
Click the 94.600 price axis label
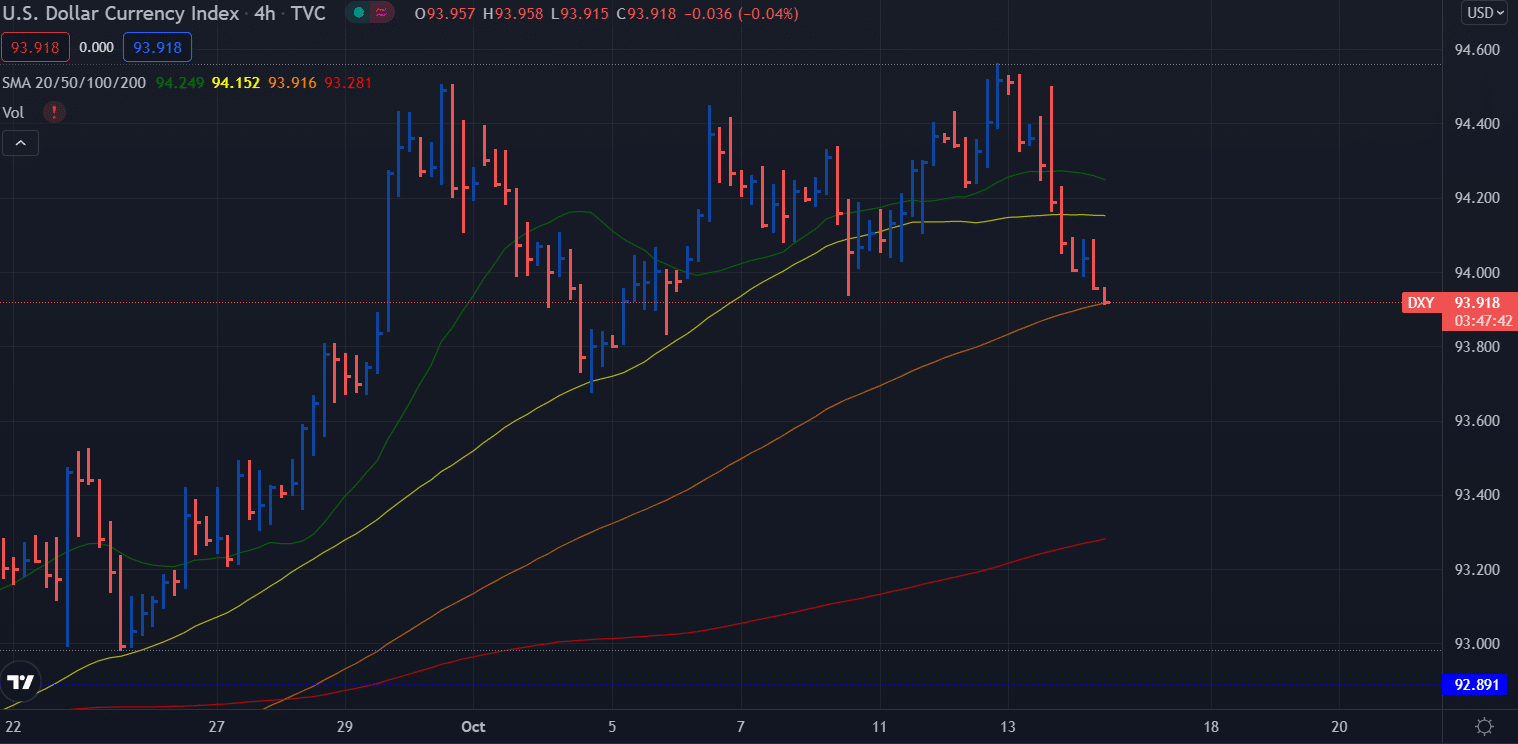pyautogui.click(x=1477, y=50)
